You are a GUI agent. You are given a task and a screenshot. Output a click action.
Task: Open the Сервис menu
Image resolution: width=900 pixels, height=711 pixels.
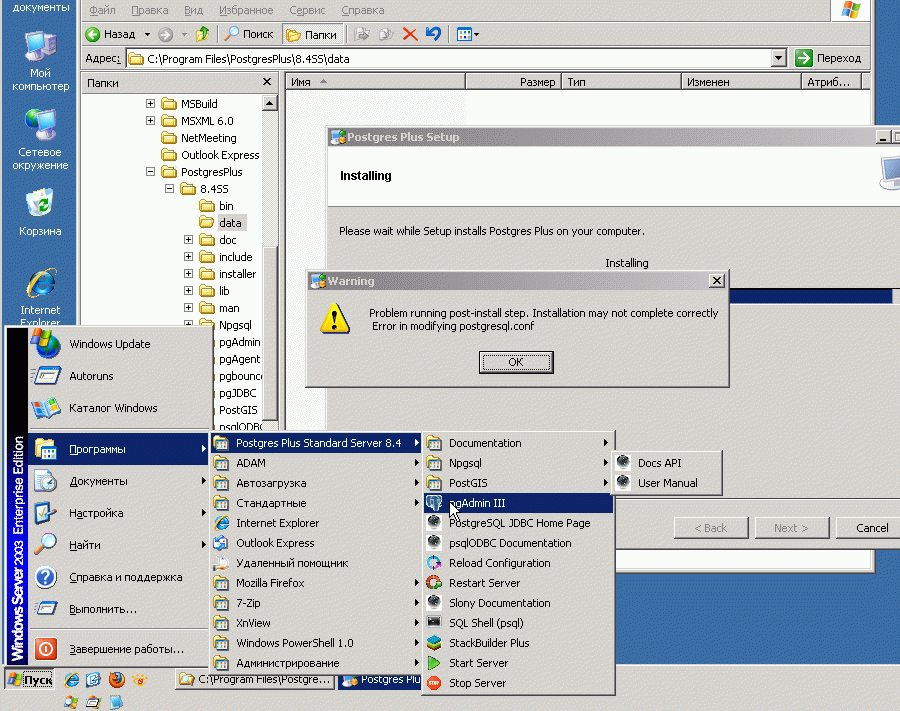click(307, 10)
